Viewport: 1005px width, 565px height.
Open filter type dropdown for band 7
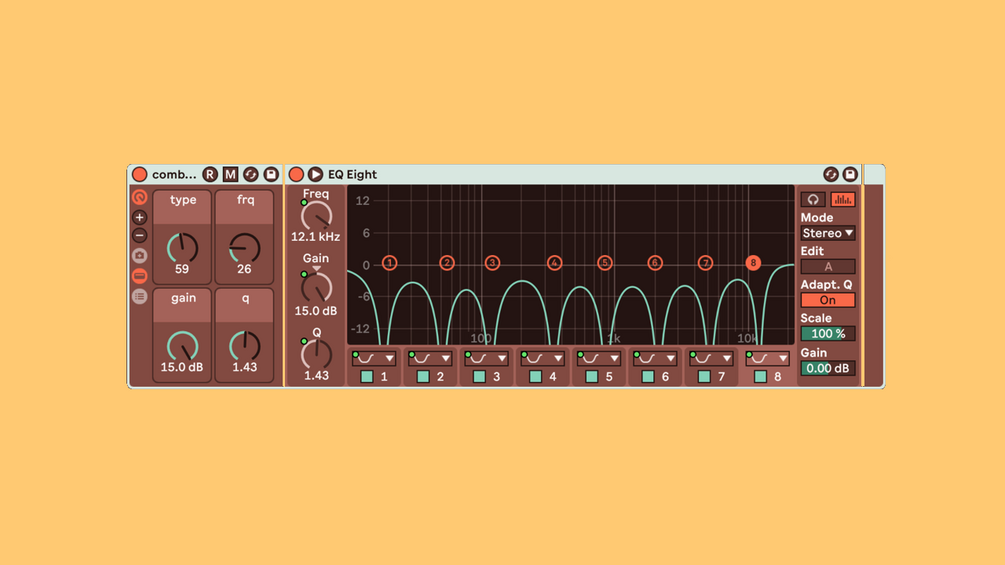coord(712,358)
